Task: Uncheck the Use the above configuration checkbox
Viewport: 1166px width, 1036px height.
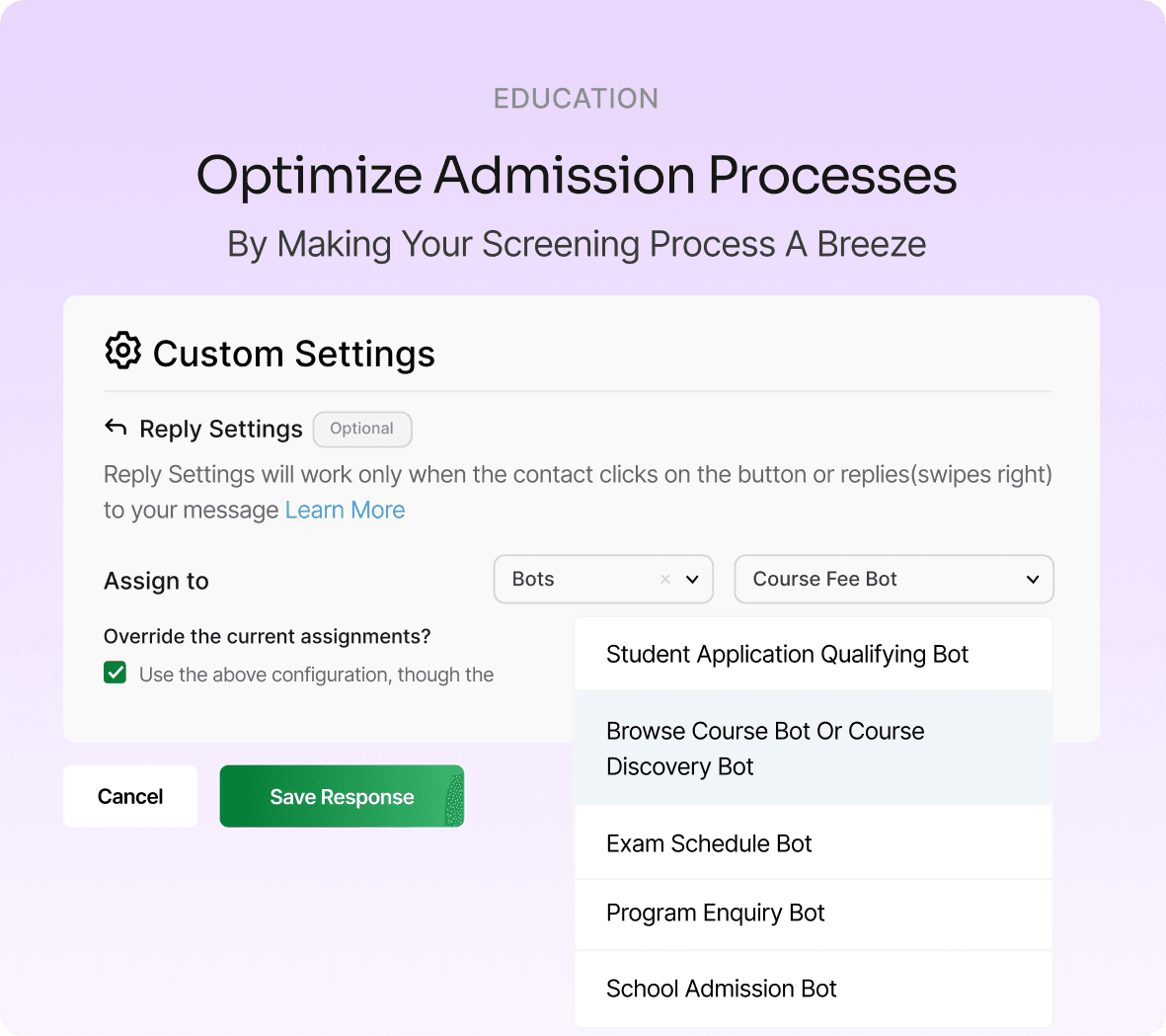Action: click(115, 672)
